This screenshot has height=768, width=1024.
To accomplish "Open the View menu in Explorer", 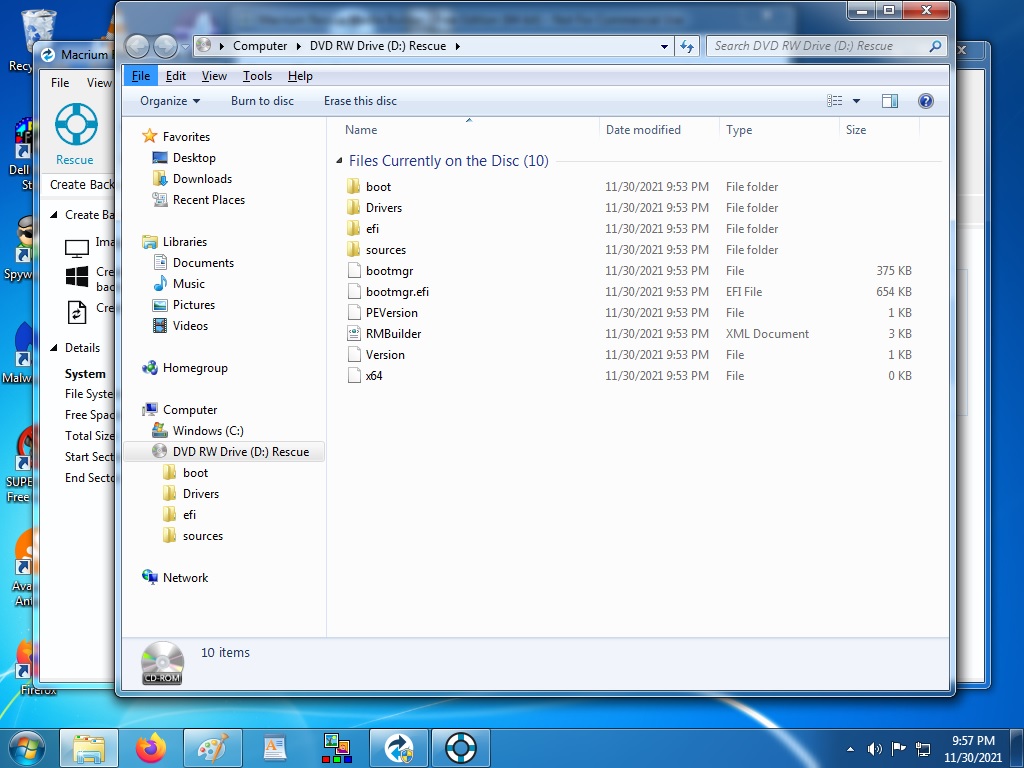I will 214,76.
